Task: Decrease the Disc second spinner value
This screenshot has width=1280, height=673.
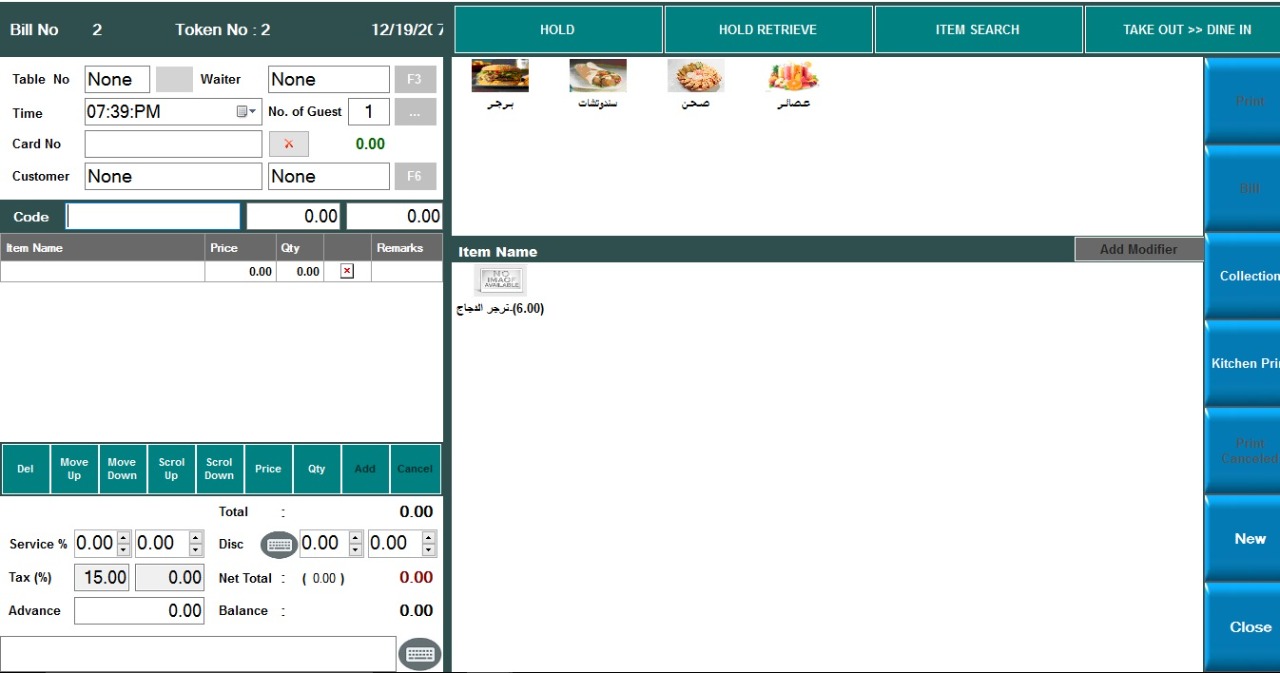Action: [x=429, y=550]
